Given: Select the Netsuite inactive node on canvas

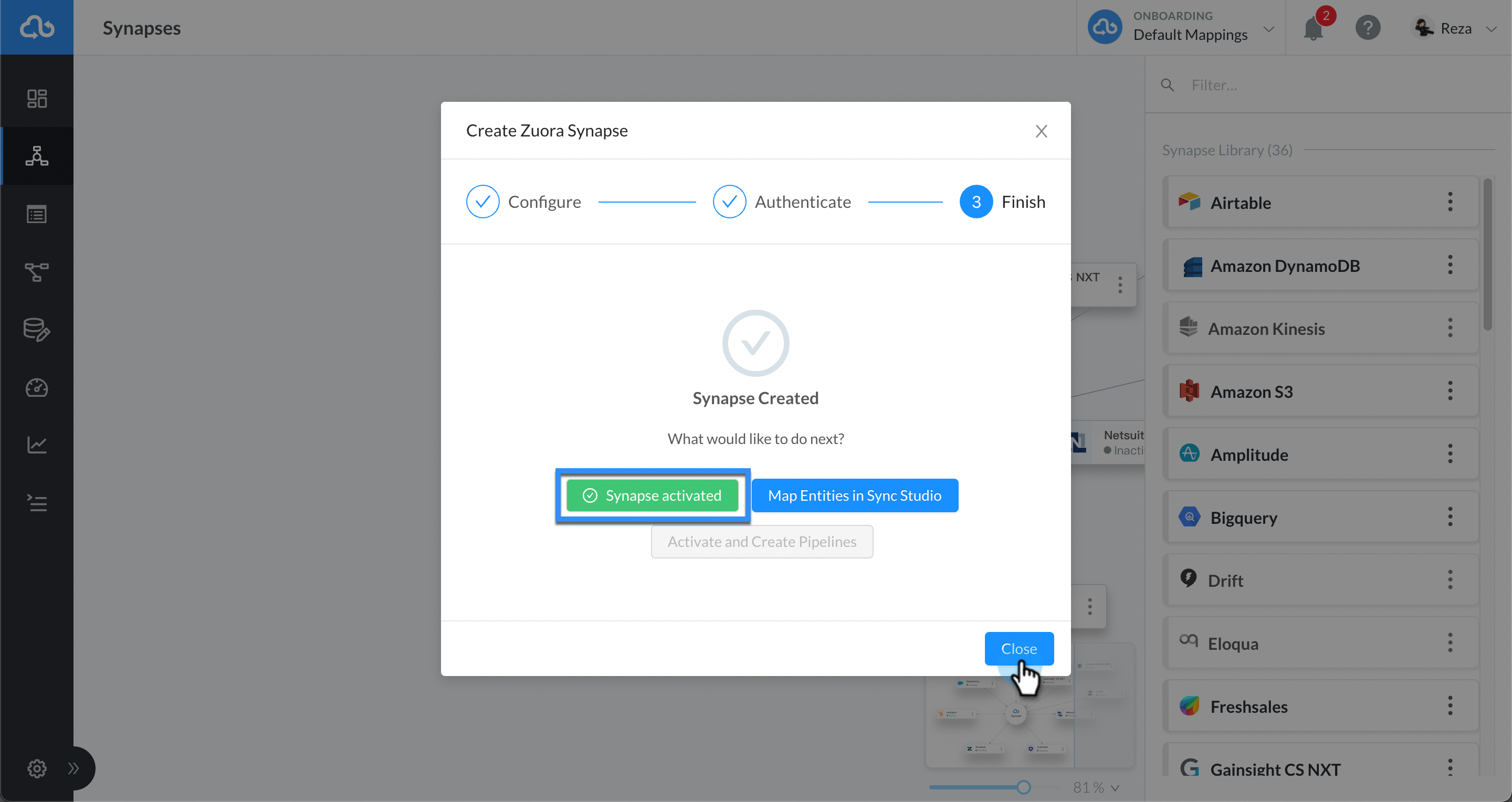Looking at the screenshot, I should [x=1108, y=443].
